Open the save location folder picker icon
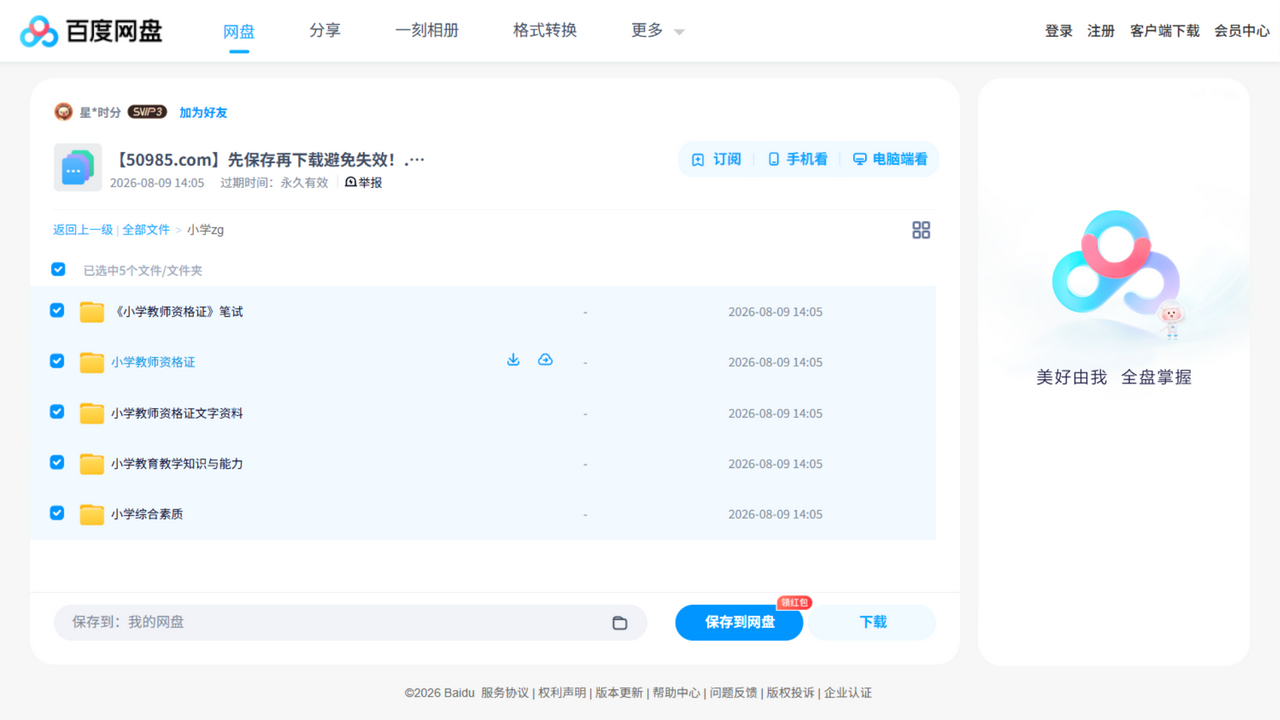 point(620,622)
